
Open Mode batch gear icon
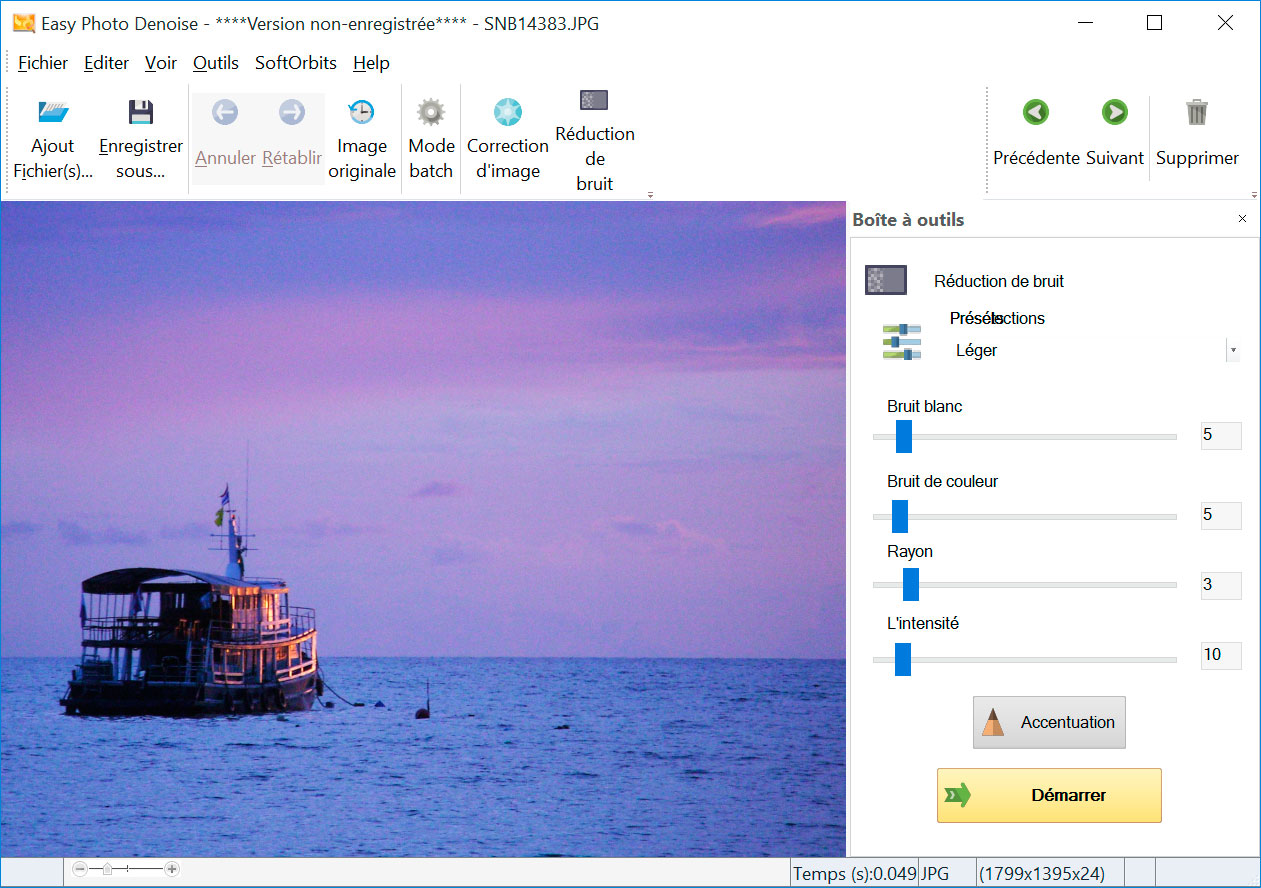tap(431, 112)
